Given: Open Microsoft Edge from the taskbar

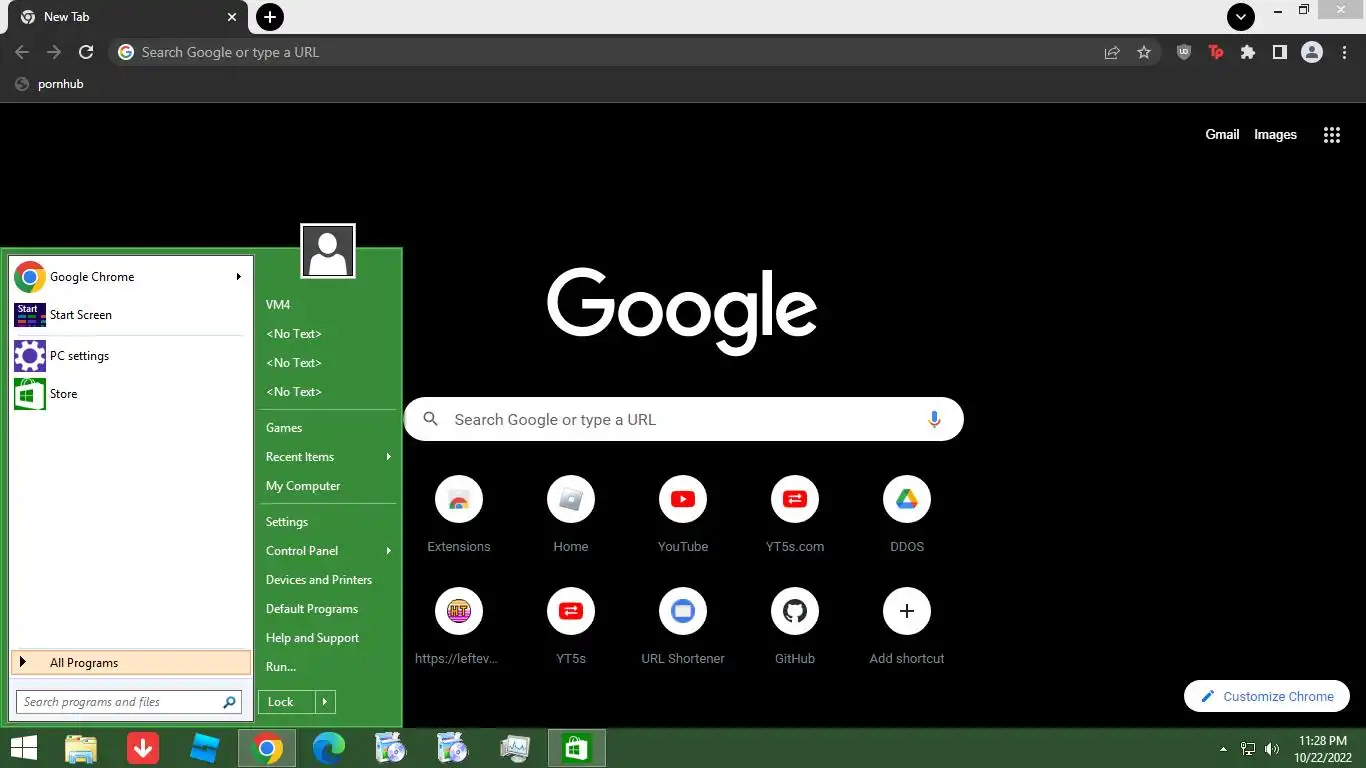Looking at the screenshot, I should tap(329, 748).
